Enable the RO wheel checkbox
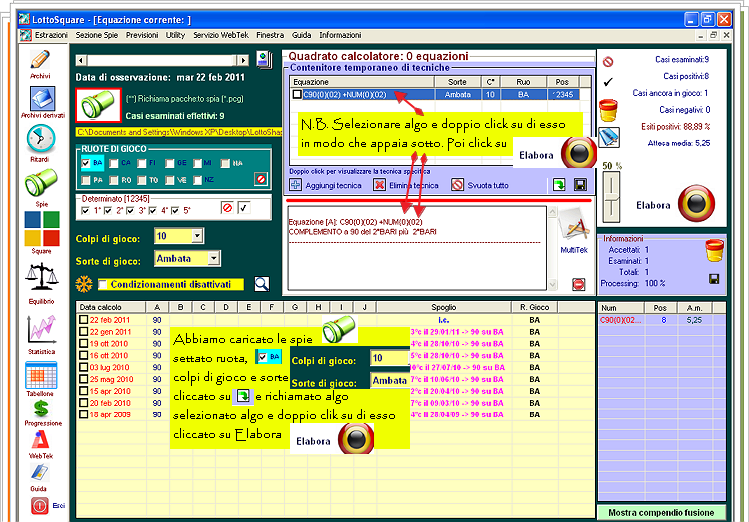749x522 pixels. point(114,180)
